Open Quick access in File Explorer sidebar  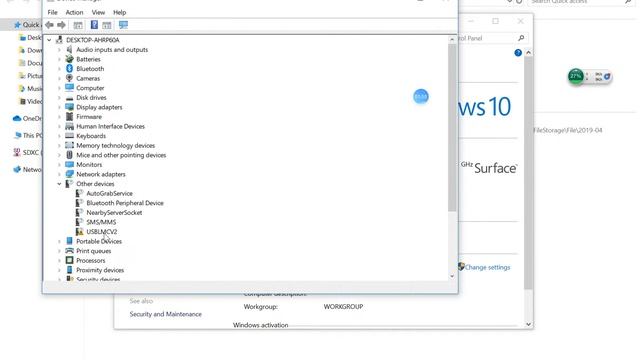(28, 25)
